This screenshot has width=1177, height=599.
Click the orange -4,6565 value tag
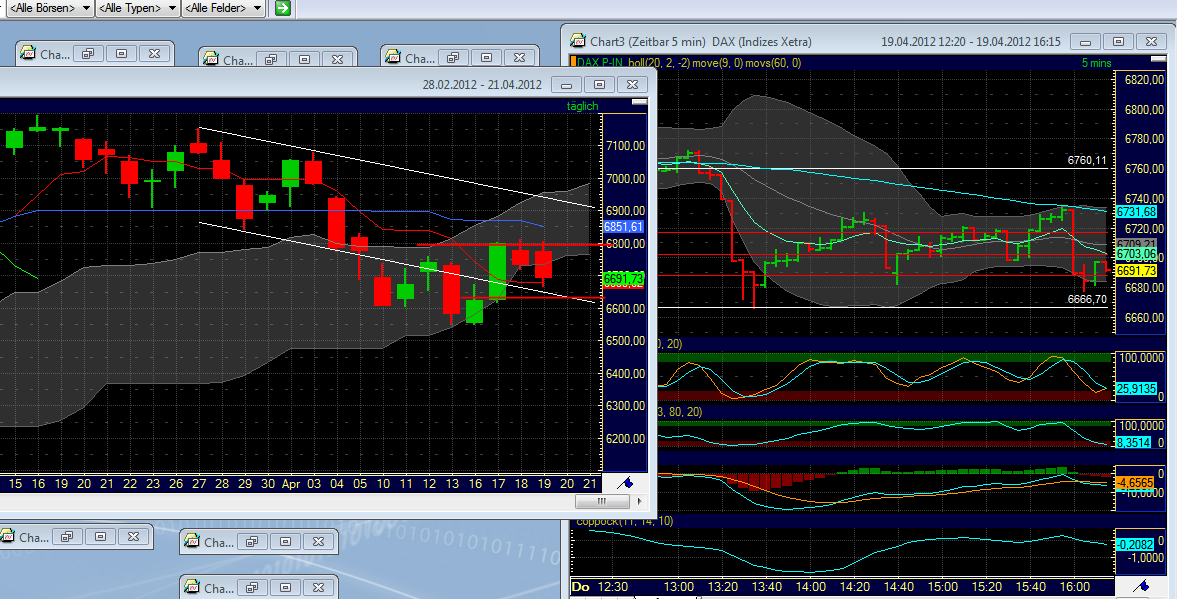pyautogui.click(x=1135, y=482)
